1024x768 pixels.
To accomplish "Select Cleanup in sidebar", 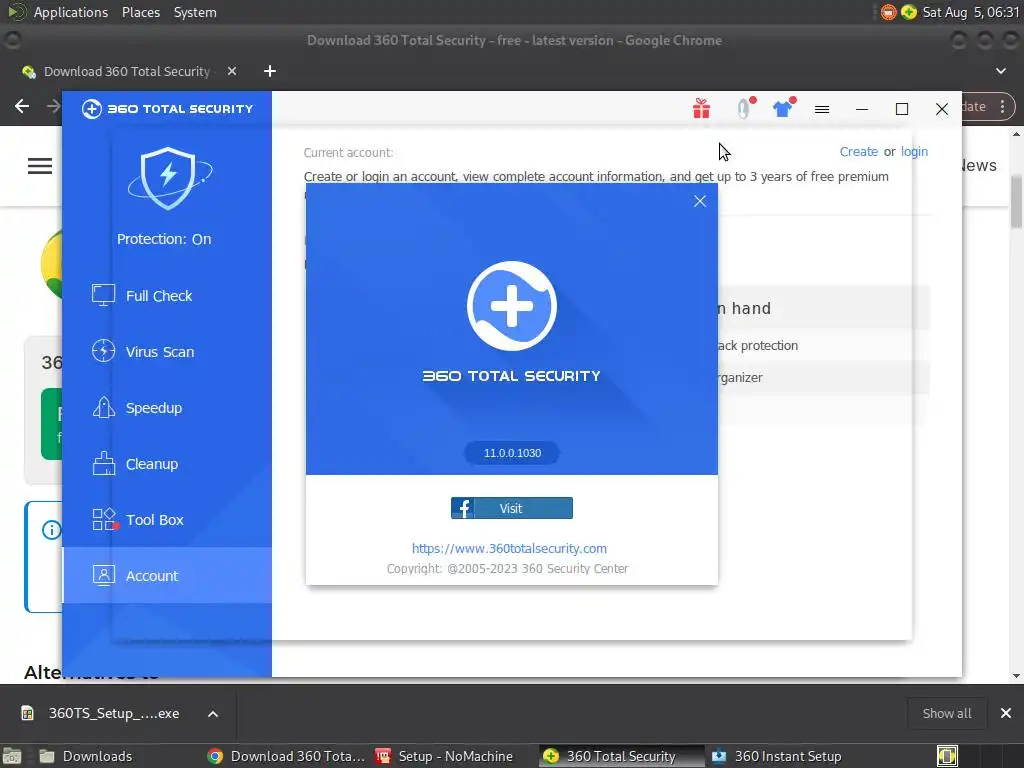I will pos(167,464).
